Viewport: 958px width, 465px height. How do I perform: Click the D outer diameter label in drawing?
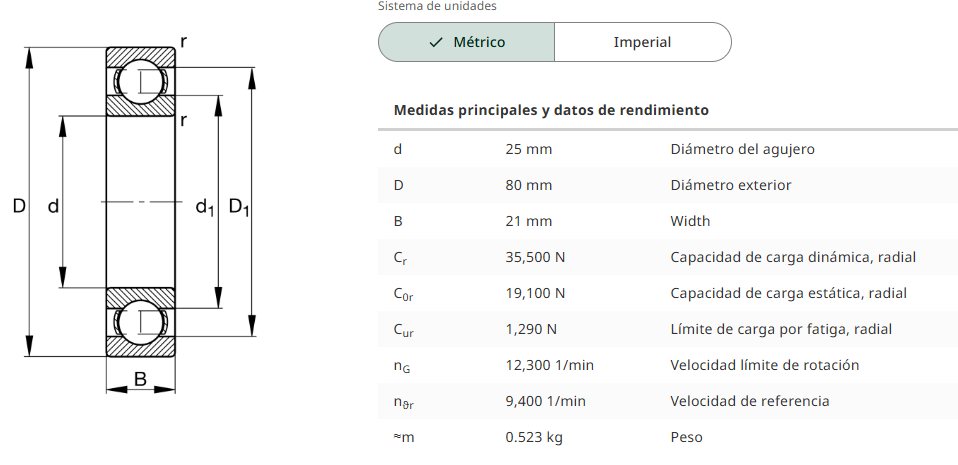pos(20,207)
